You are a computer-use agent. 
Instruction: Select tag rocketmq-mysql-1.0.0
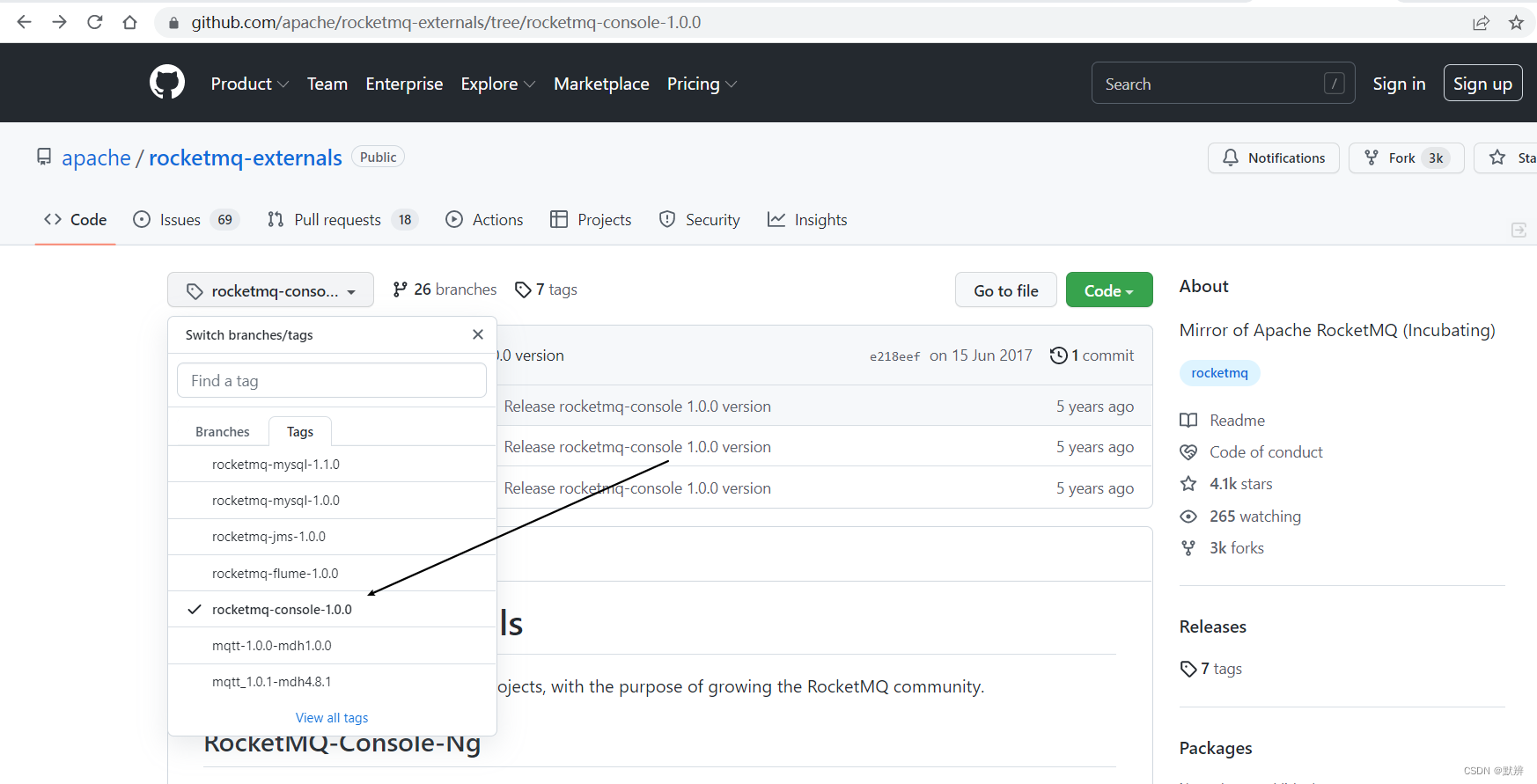coord(332,500)
